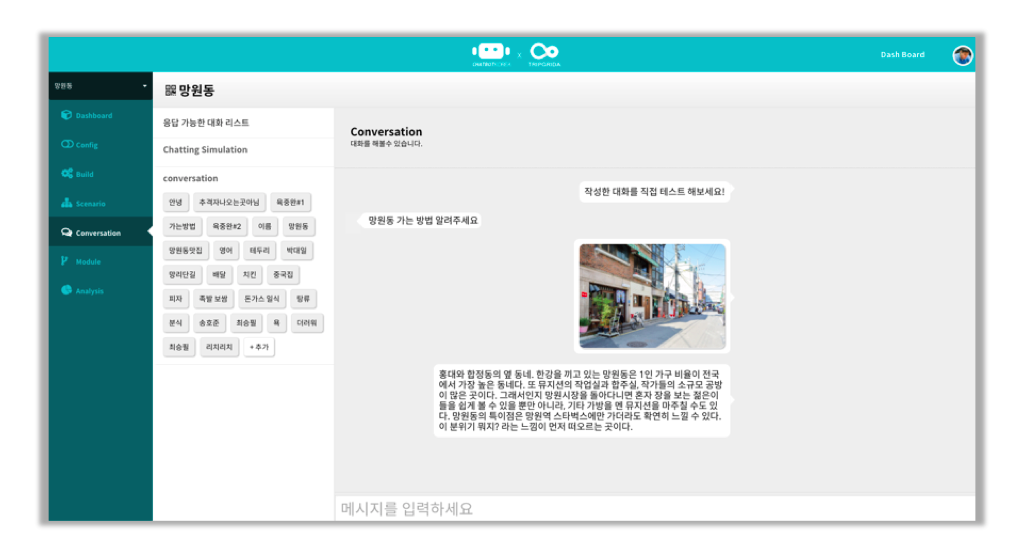The height and width of the screenshot is (554, 1022).
Task: Select the 추격자나오는곳아님 chip
Action: 229,202
